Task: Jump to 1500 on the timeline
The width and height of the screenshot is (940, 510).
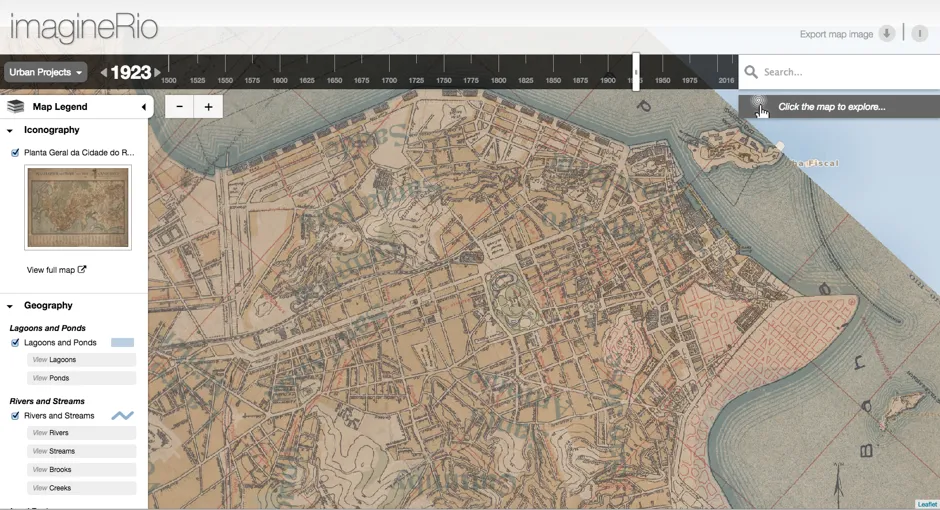Action: (169, 80)
